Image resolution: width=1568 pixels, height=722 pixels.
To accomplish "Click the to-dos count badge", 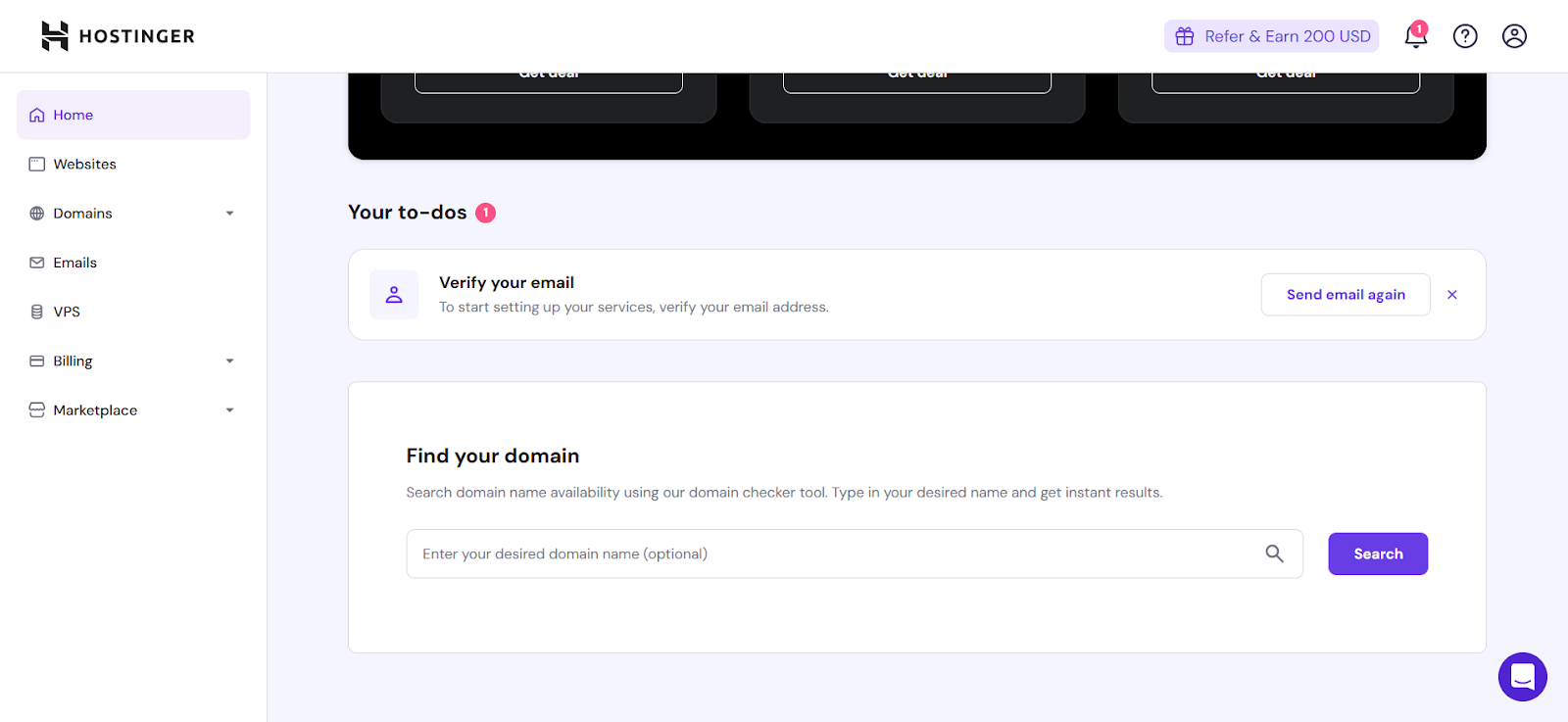I will point(486,213).
